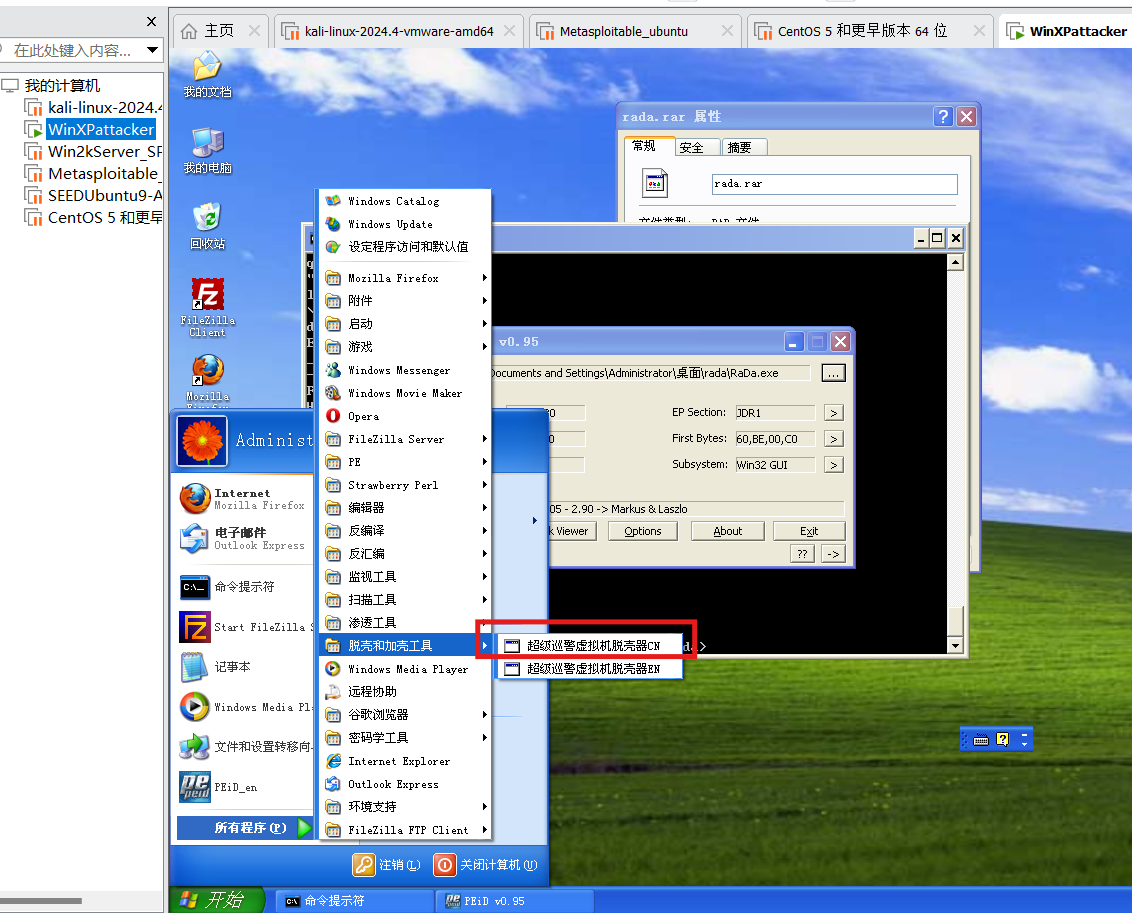Click Options button in PEiD
The image size is (1132, 913).
[643, 531]
